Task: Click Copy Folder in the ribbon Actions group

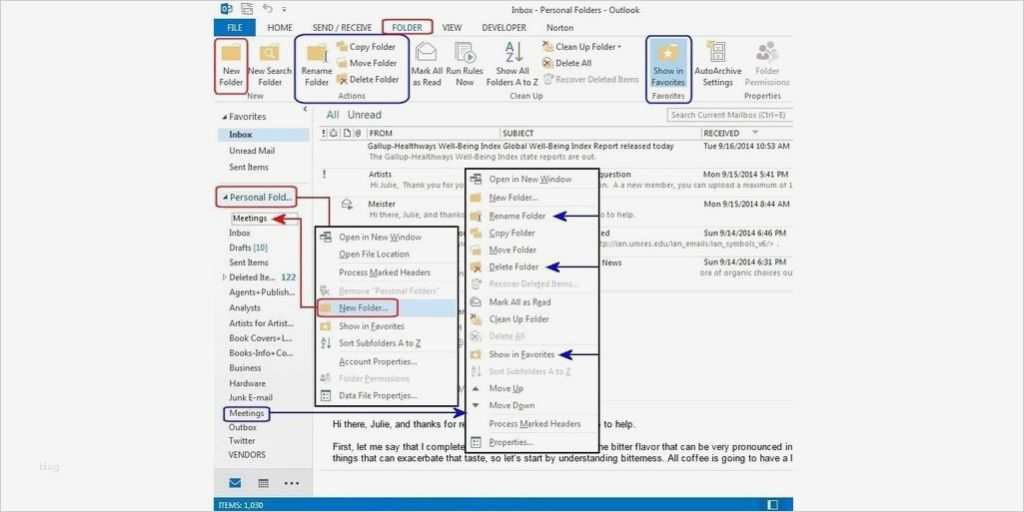Action: click(x=366, y=47)
